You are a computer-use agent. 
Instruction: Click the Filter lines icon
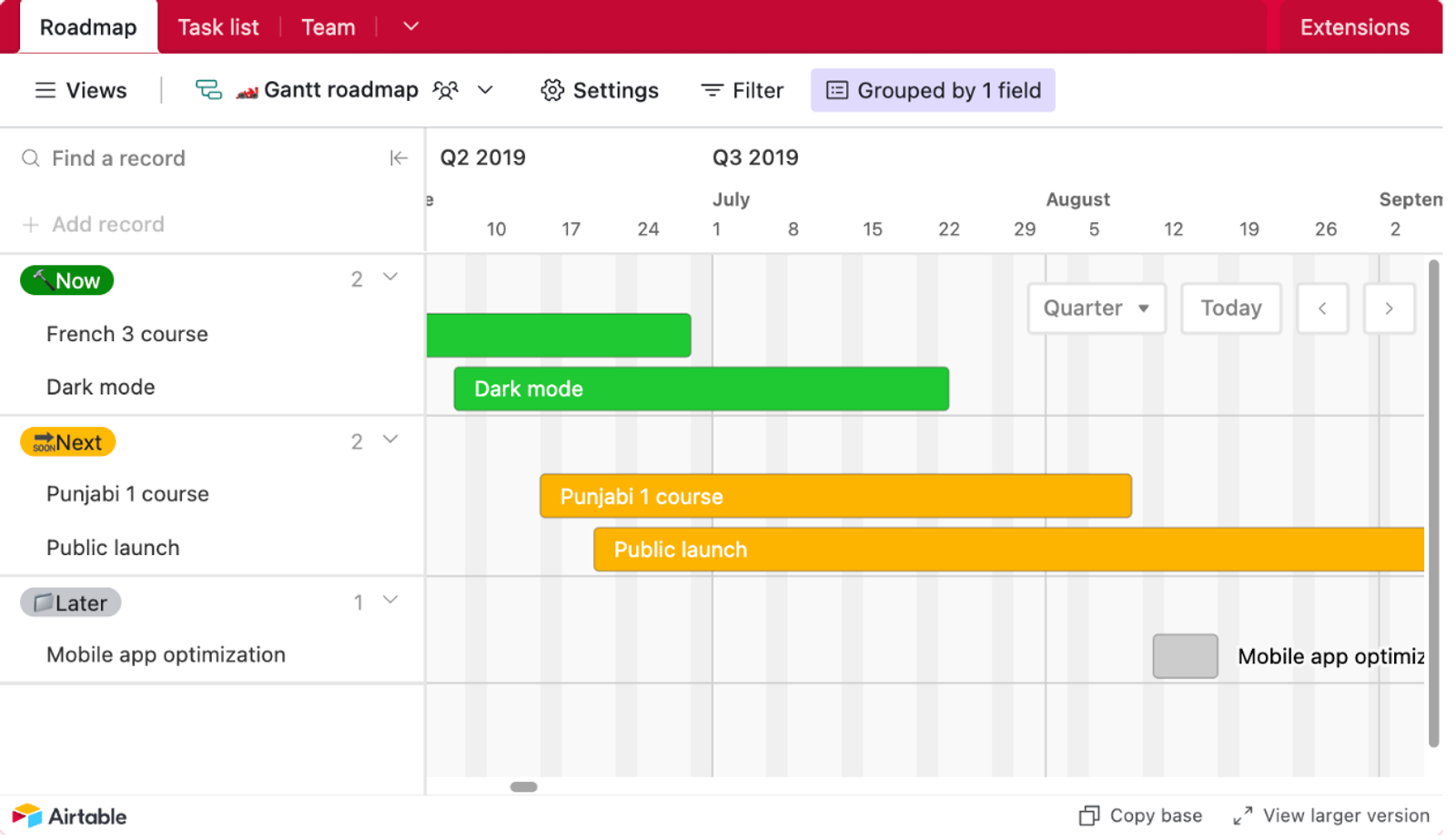point(712,90)
